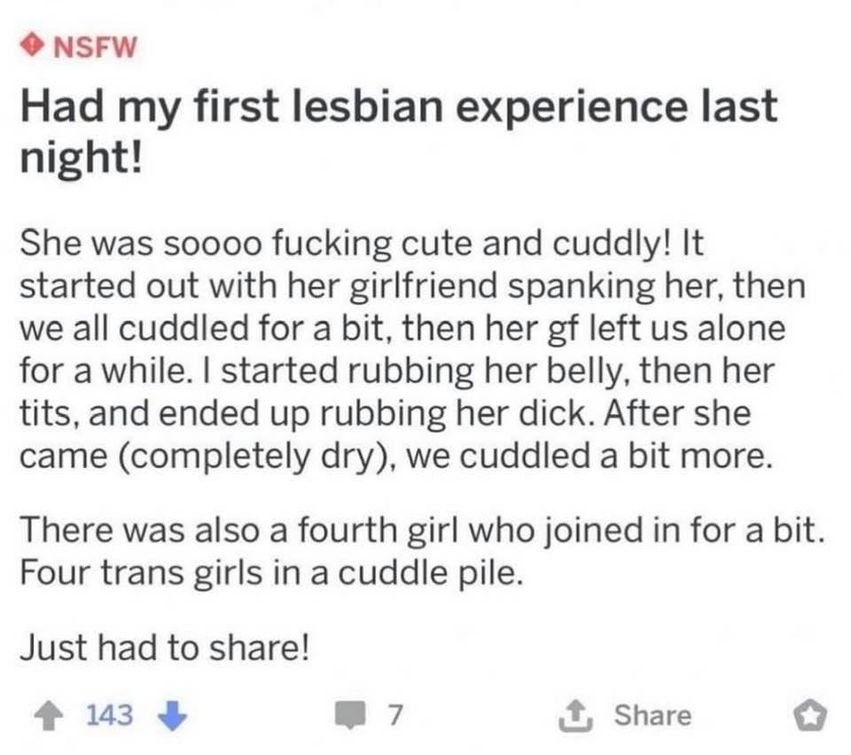The height and width of the screenshot is (755, 851).
Task: Click 'we cuddled a bit more' text
Action: click(x=588, y=456)
